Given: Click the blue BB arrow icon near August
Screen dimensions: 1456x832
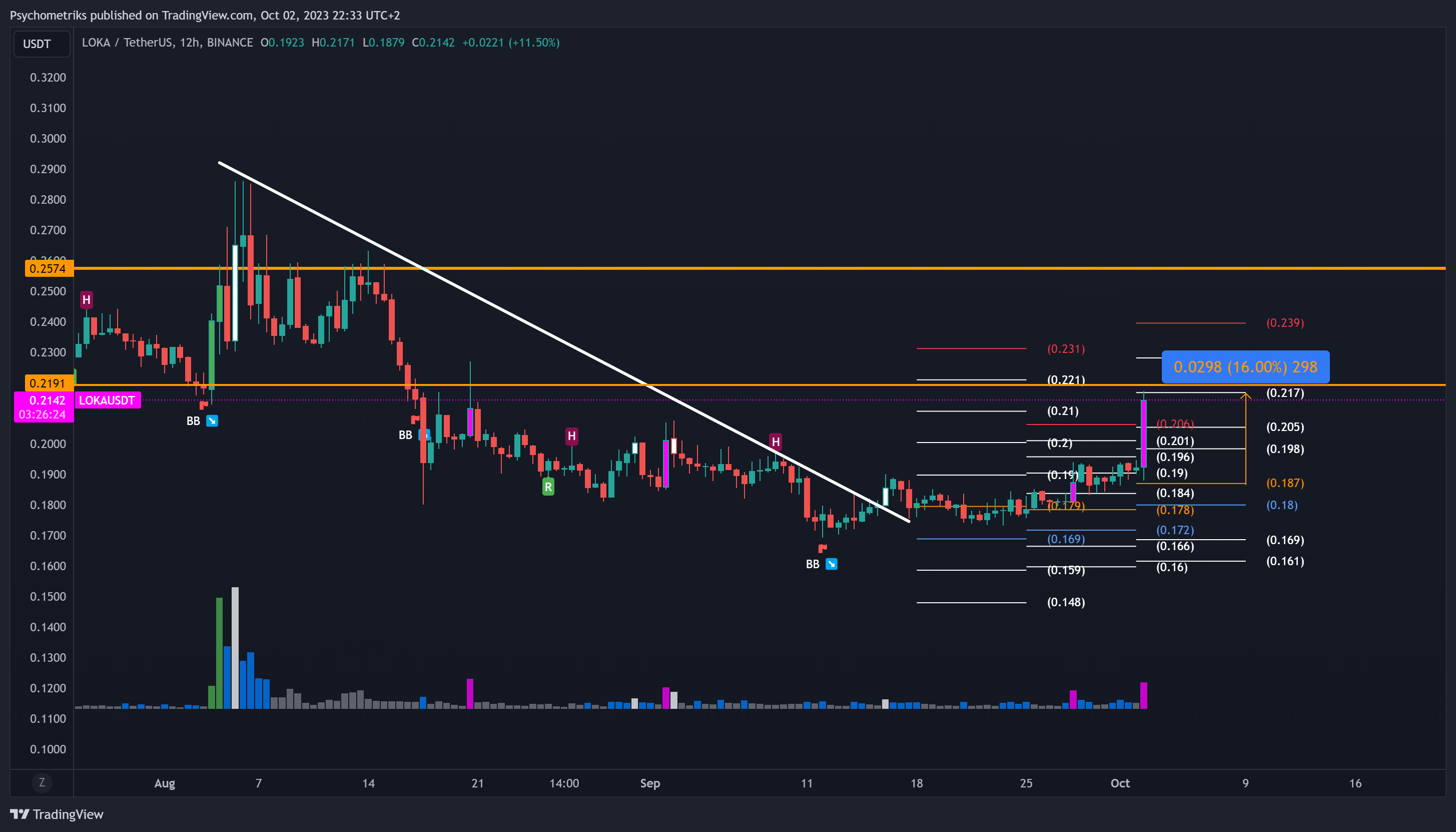Looking at the screenshot, I should point(212,421).
